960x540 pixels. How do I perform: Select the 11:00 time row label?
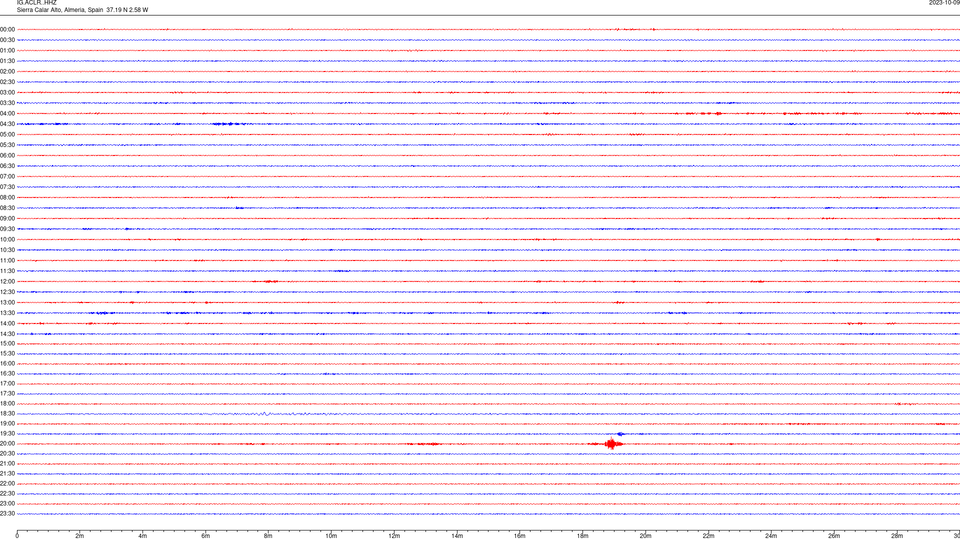(7, 260)
